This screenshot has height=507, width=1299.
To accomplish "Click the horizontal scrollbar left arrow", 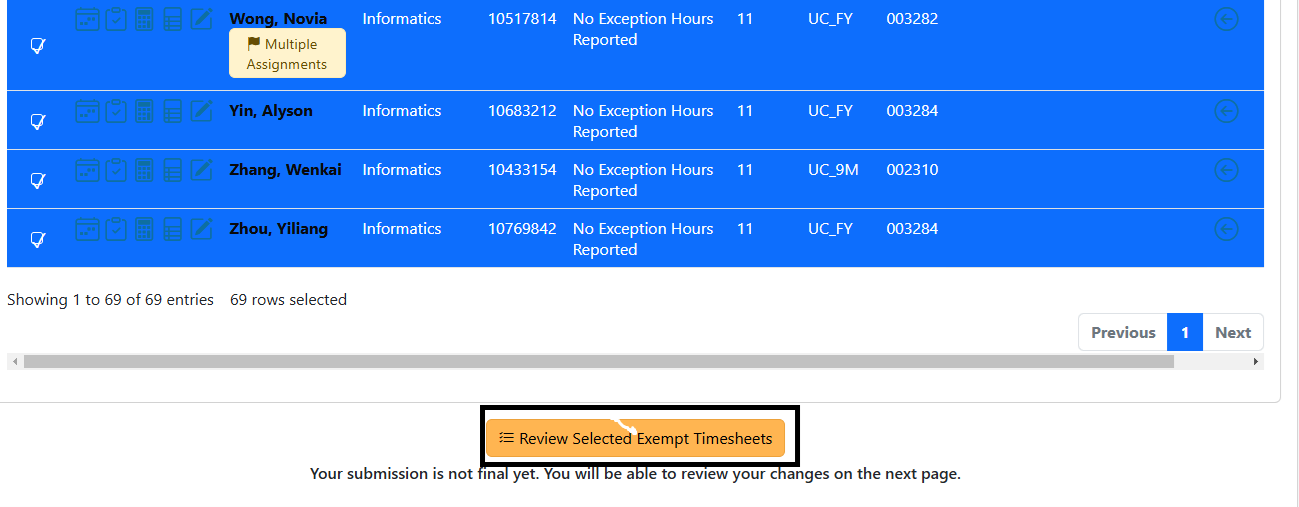I will 12,361.
